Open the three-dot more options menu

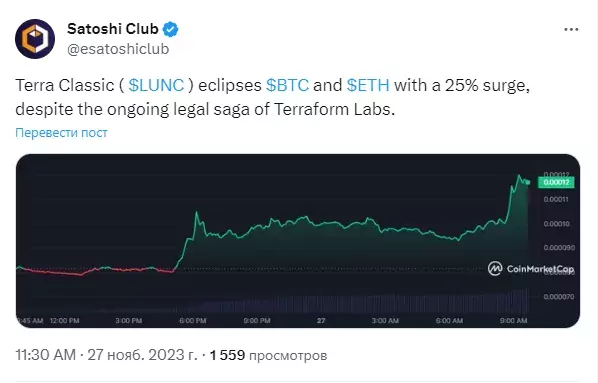point(571,29)
